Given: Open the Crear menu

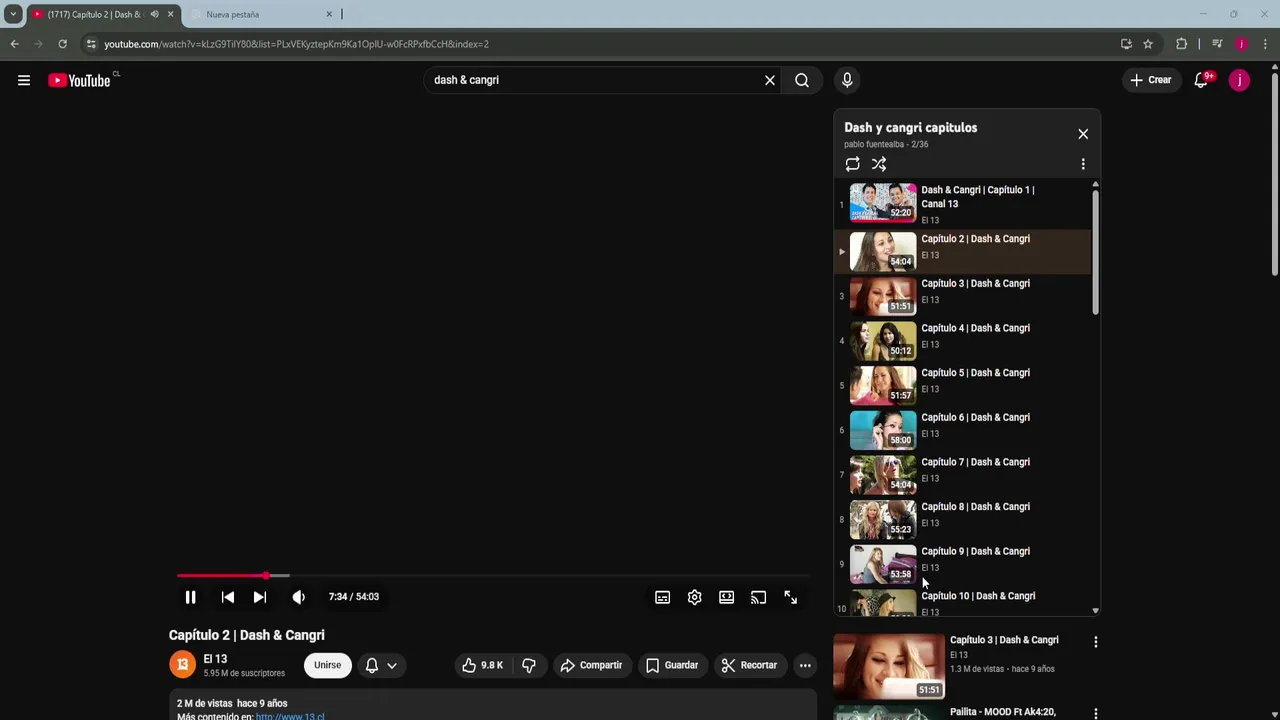Looking at the screenshot, I should (1150, 80).
